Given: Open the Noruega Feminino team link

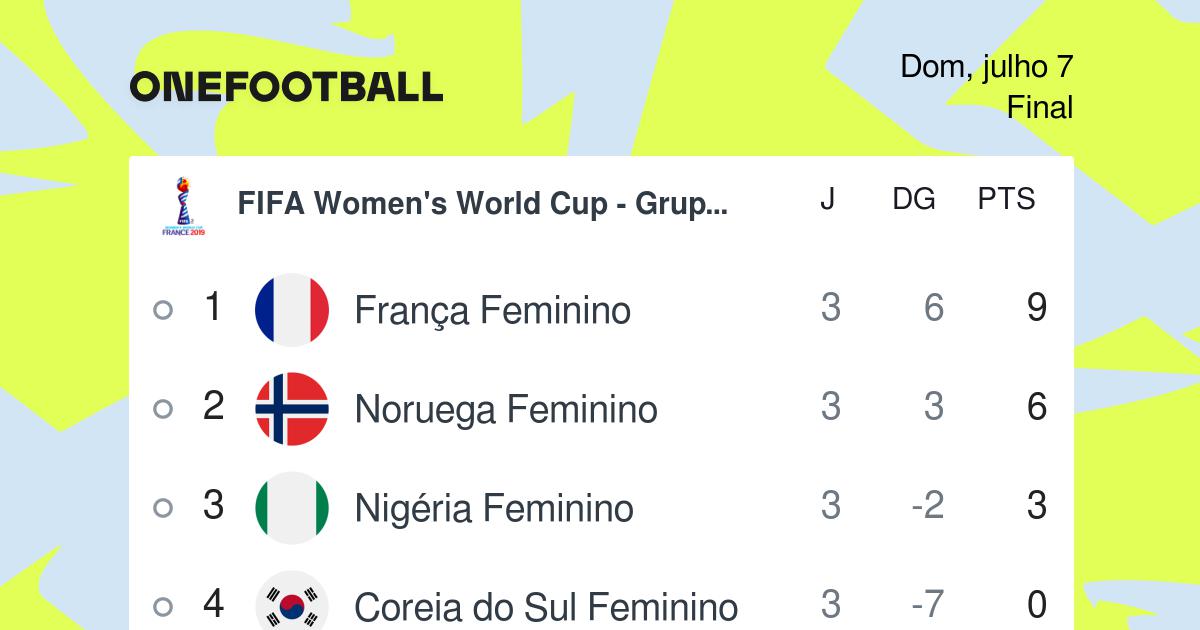Looking at the screenshot, I should (506, 410).
